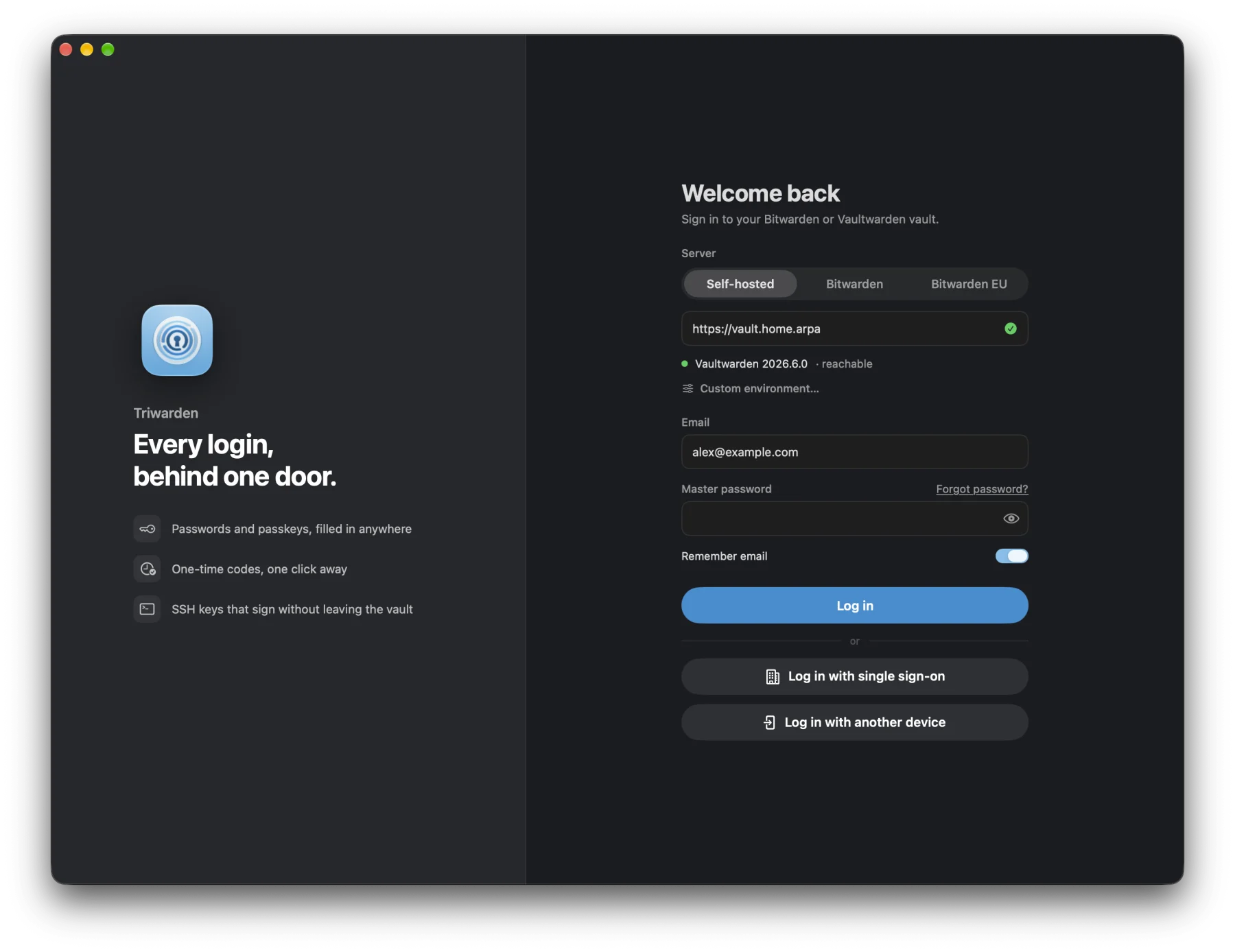Click the key icon beside passwords and passkeys
The image size is (1235, 952).
tap(148, 529)
